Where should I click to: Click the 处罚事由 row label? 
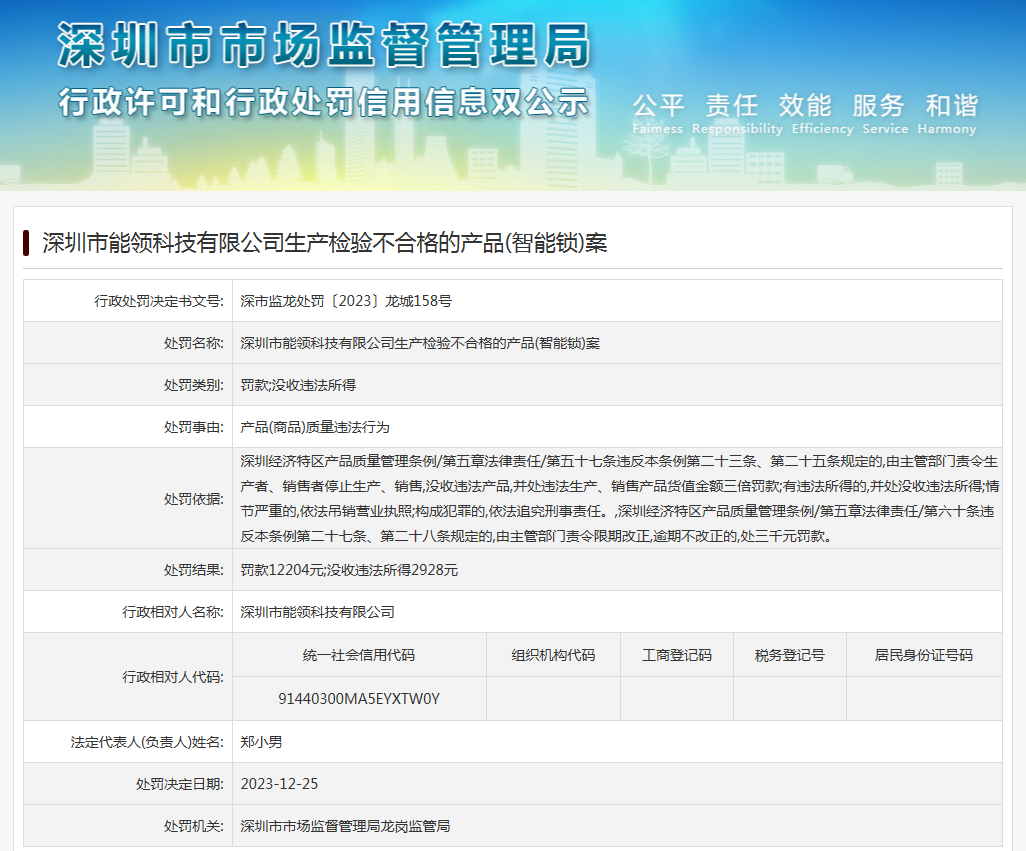194,426
